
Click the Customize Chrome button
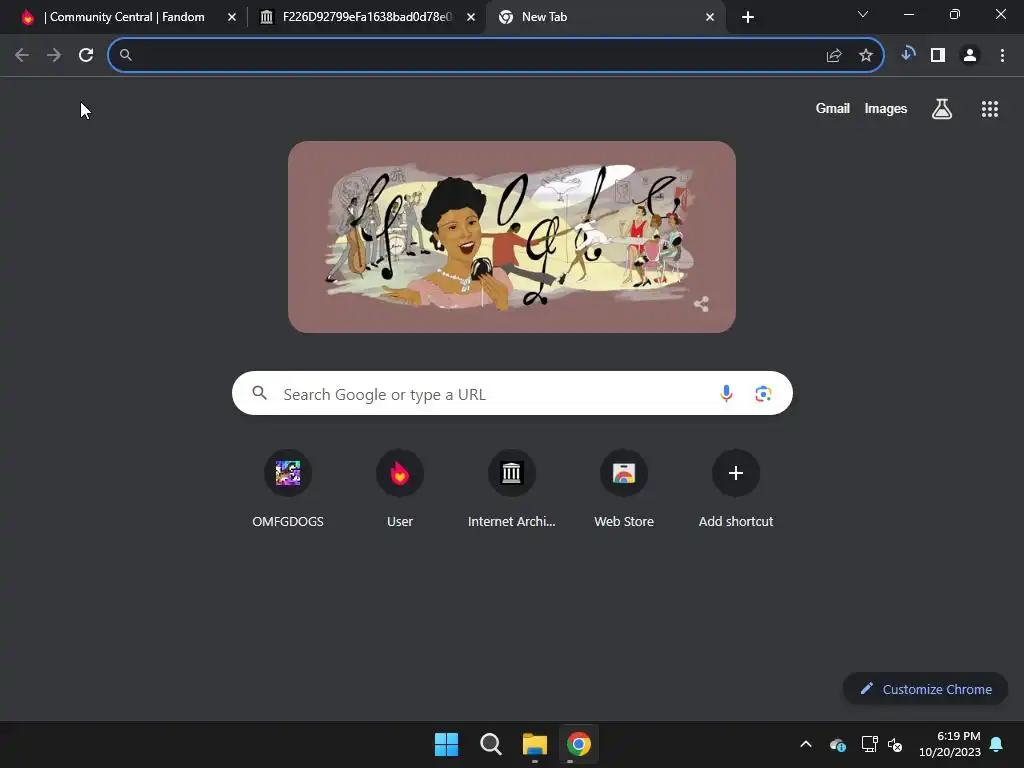(x=925, y=689)
